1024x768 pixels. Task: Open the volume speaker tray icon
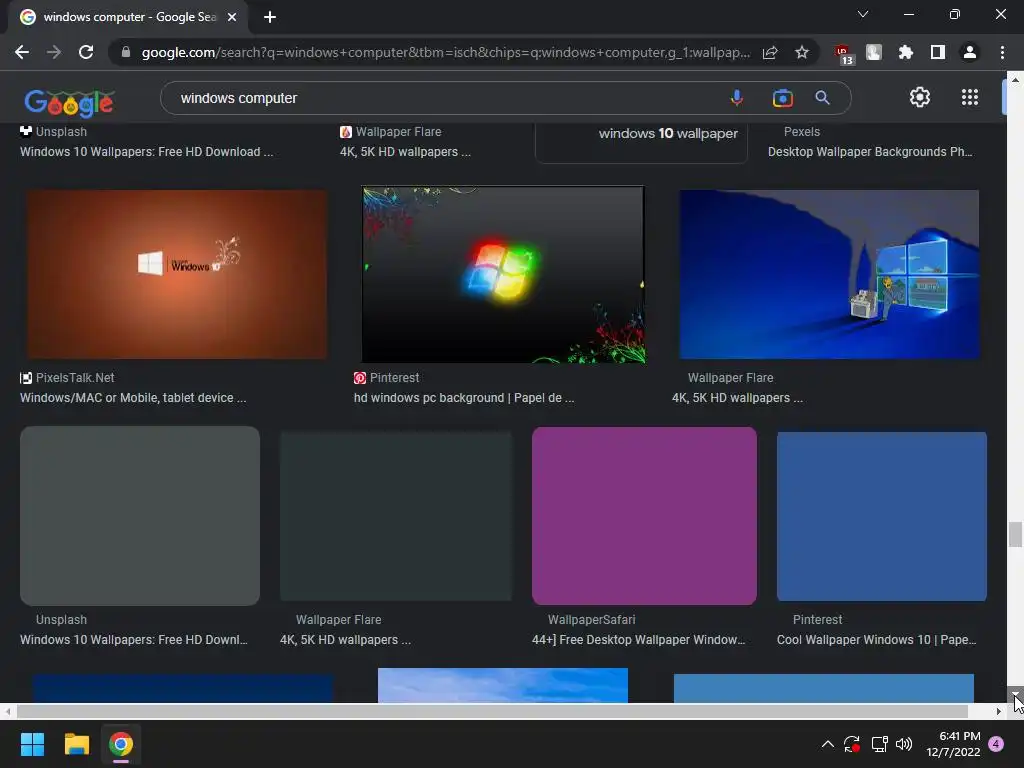tap(904, 744)
